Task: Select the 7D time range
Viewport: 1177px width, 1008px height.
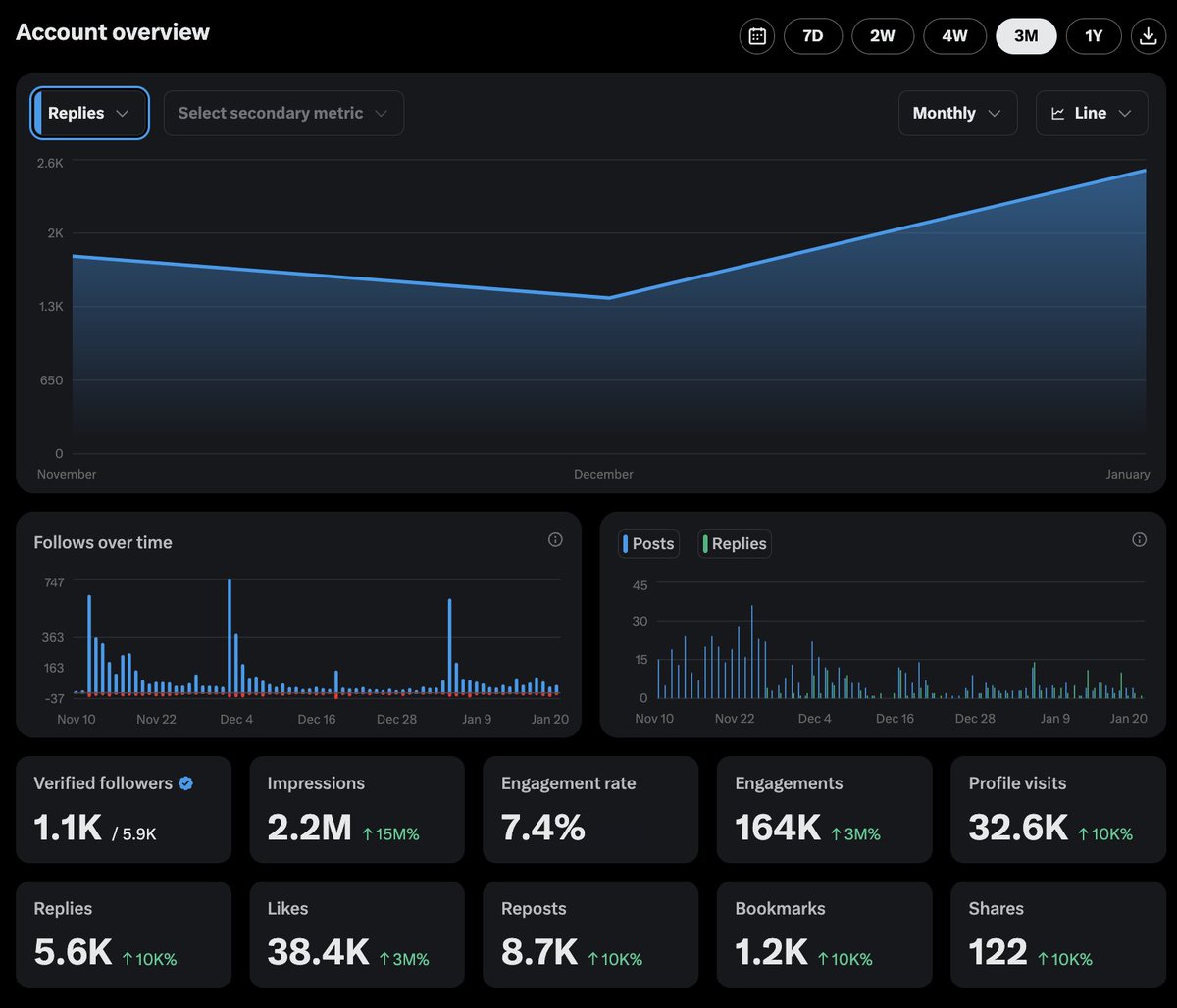Action: click(812, 36)
